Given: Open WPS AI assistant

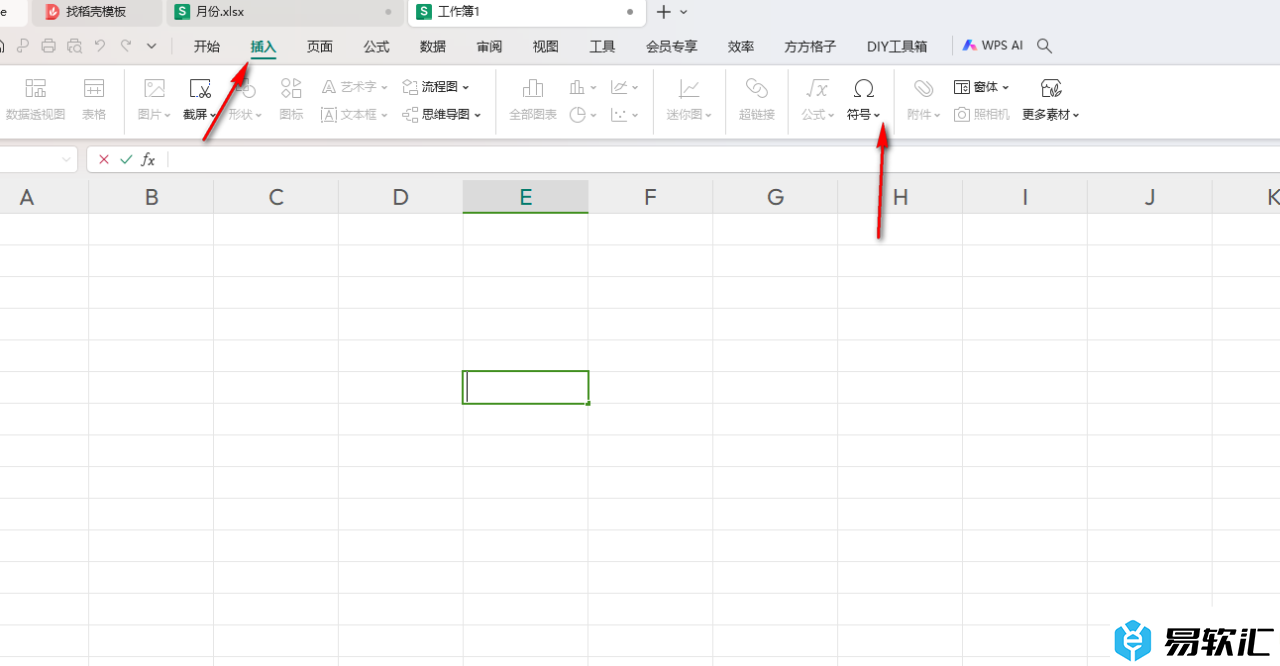Looking at the screenshot, I should coord(993,46).
